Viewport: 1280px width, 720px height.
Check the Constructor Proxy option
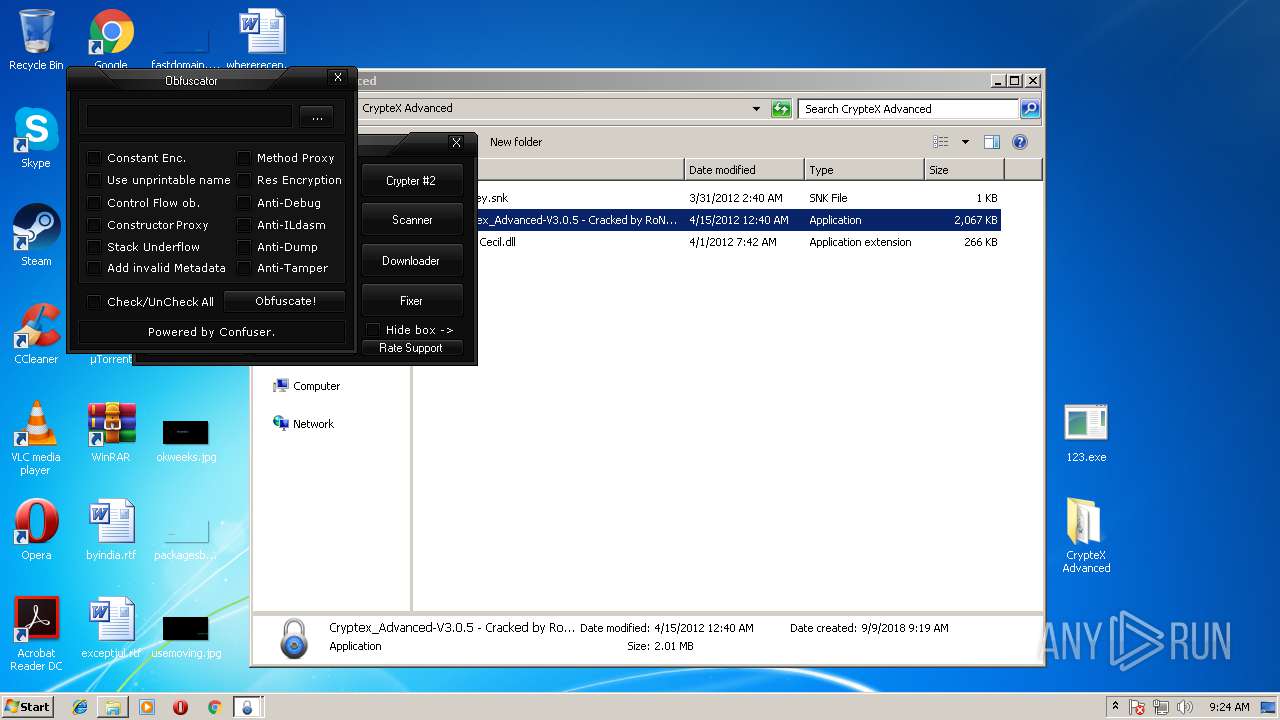pos(94,225)
